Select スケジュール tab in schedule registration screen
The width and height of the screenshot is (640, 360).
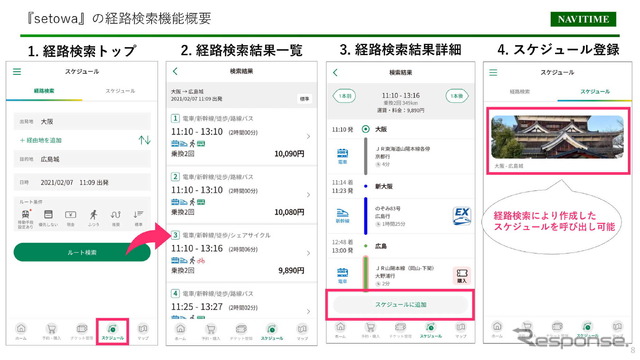coord(595,92)
